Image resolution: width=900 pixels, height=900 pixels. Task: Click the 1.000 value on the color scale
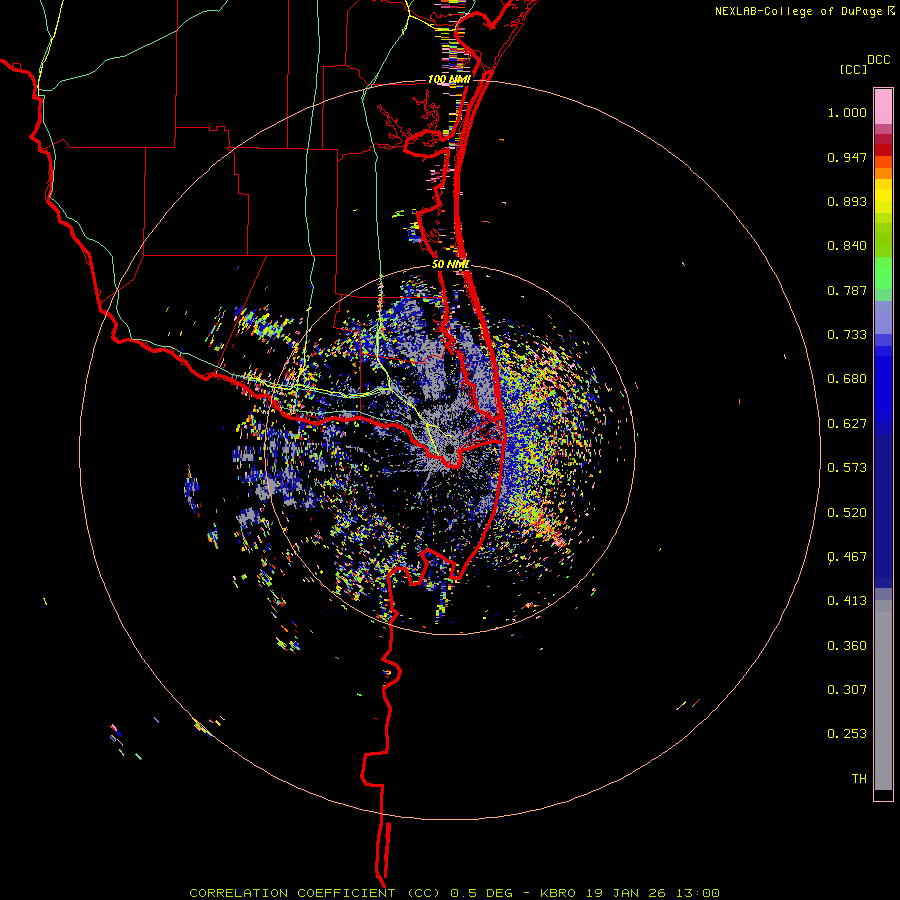coord(847,112)
